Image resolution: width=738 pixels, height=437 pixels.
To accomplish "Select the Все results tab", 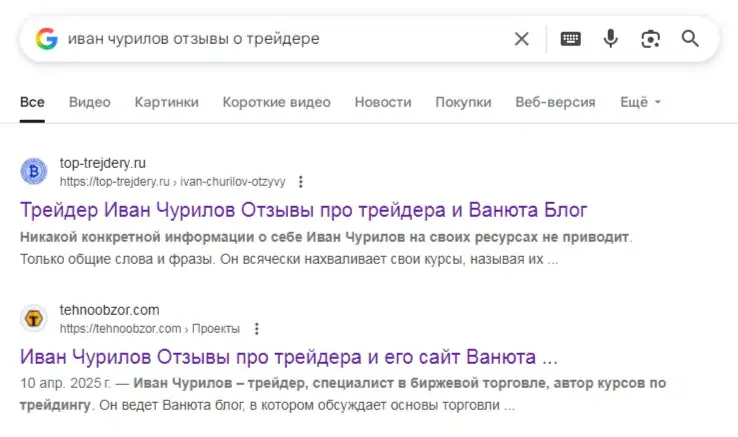I will [x=32, y=102].
